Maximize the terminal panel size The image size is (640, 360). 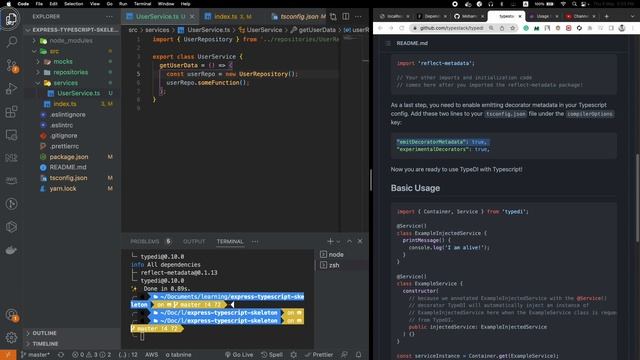[x=349, y=241]
